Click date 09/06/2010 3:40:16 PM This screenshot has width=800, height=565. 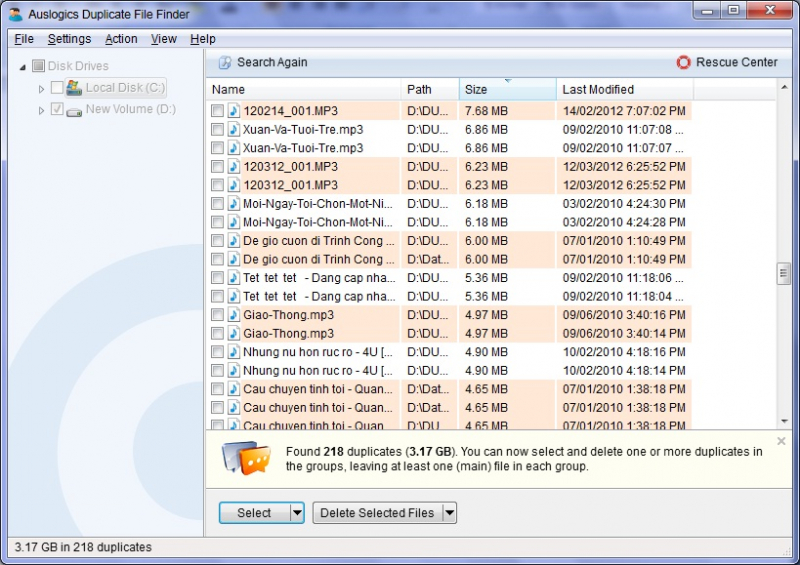(624, 315)
